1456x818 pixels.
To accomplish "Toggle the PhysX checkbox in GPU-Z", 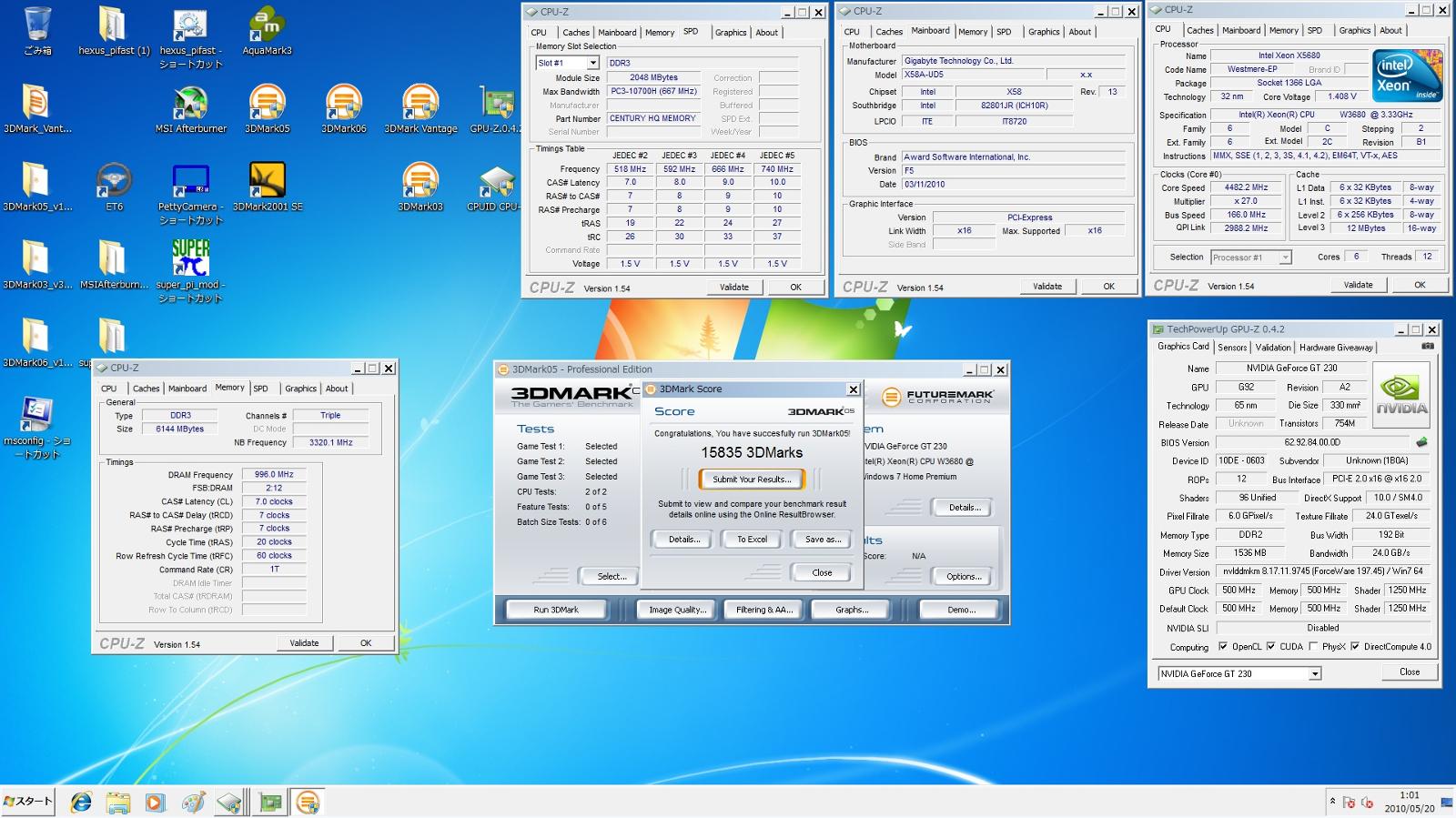I will pyautogui.click(x=1313, y=647).
